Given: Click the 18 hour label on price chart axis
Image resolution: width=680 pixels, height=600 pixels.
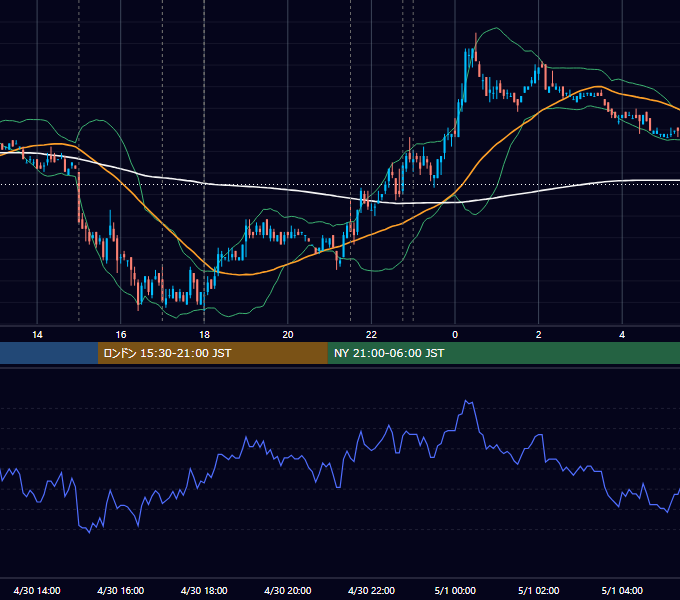Looking at the screenshot, I should click(x=204, y=335).
